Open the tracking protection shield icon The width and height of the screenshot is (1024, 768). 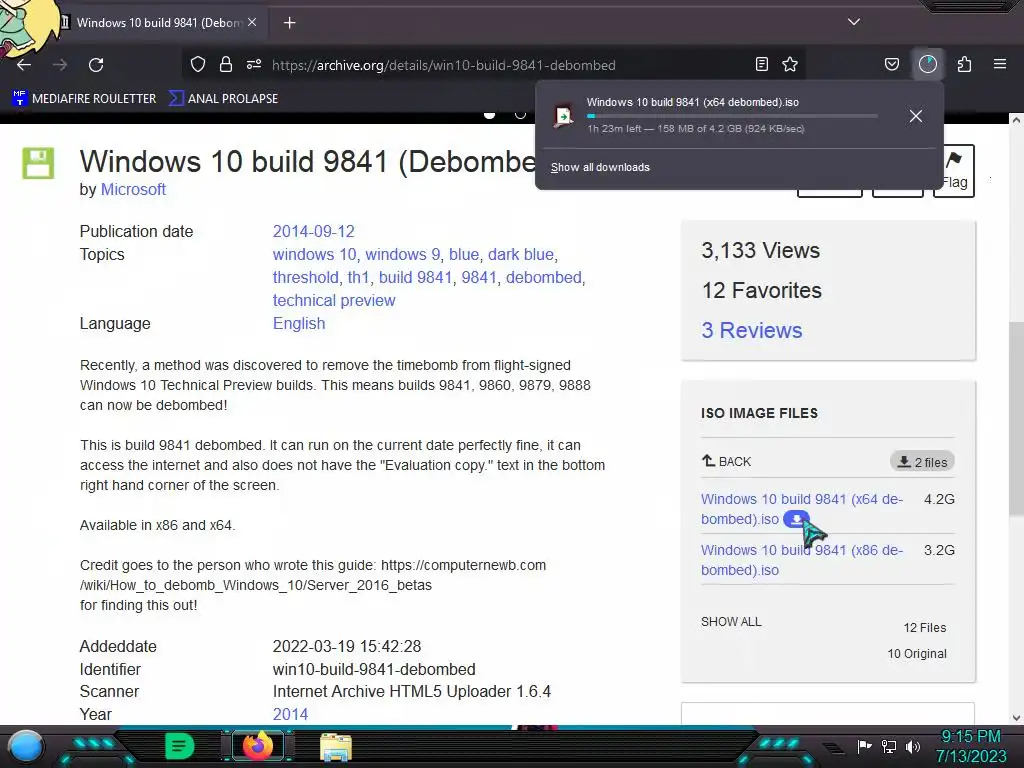198,65
